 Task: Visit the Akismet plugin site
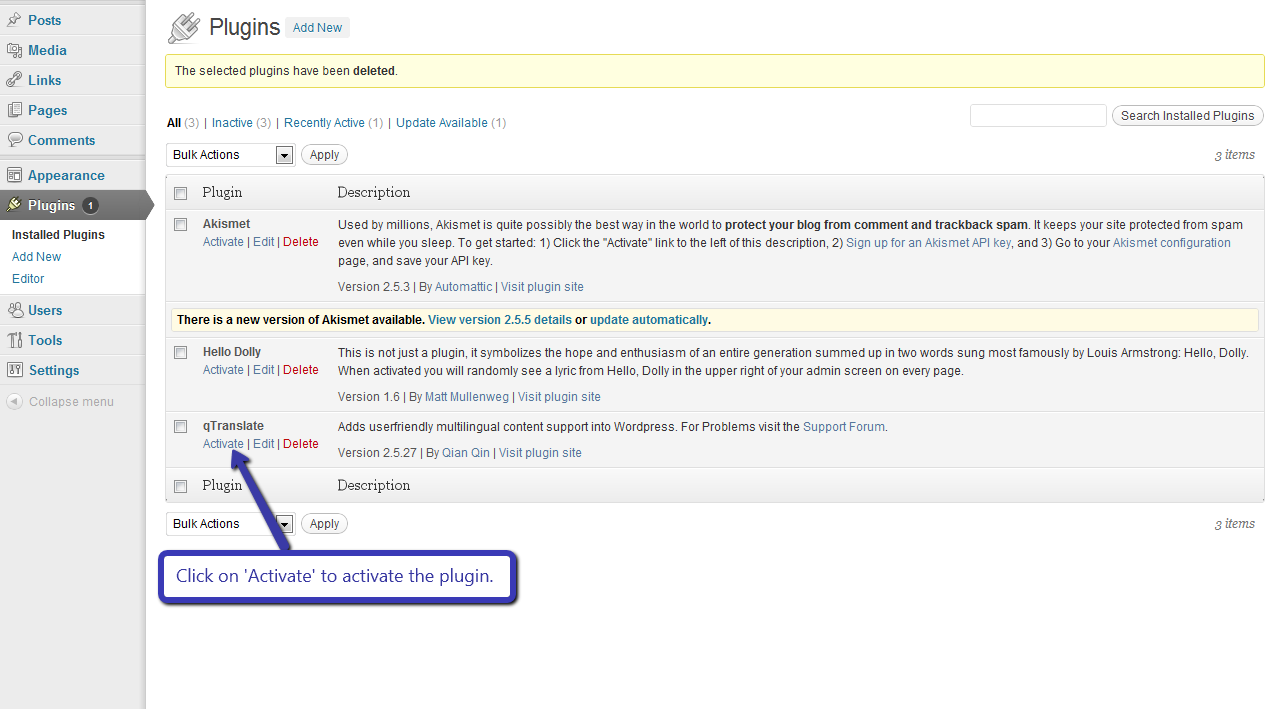542,287
